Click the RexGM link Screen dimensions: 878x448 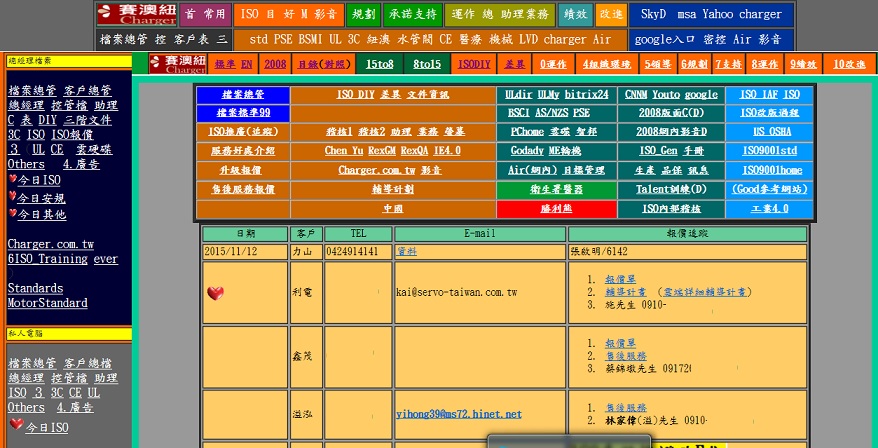tap(382, 151)
